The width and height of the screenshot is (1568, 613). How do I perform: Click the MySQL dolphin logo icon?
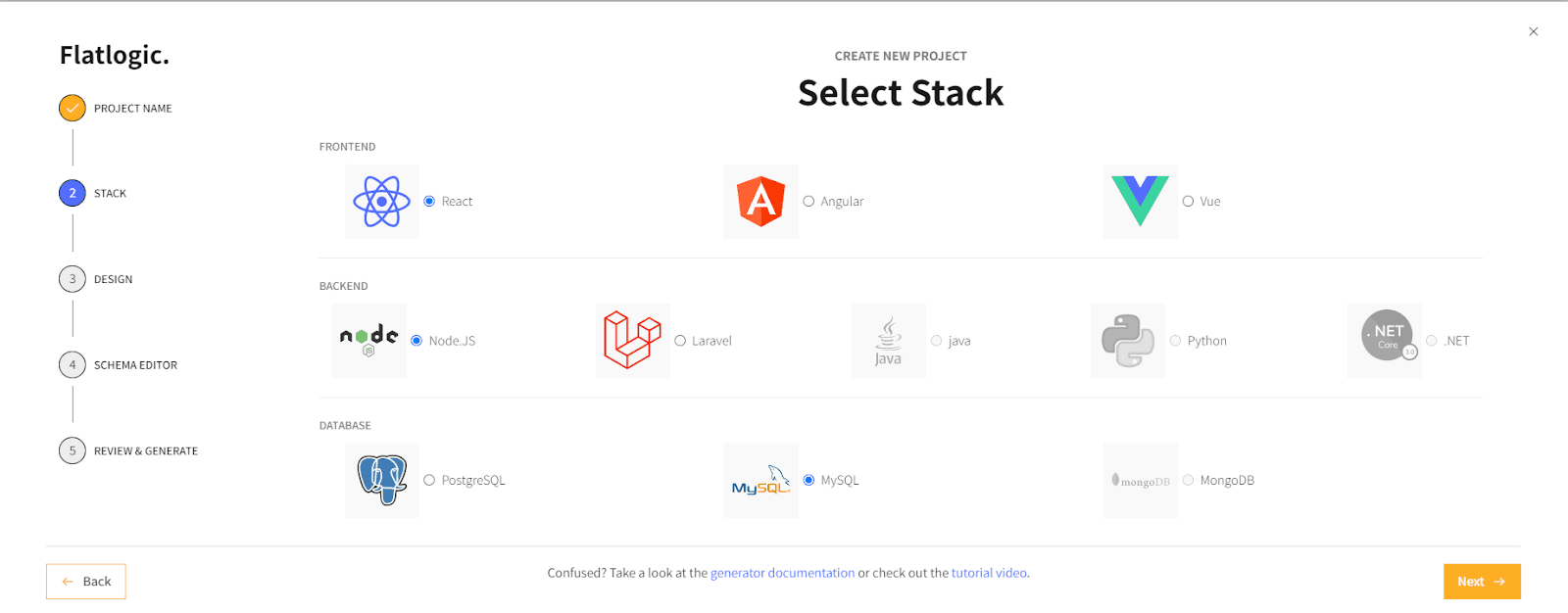(x=760, y=480)
